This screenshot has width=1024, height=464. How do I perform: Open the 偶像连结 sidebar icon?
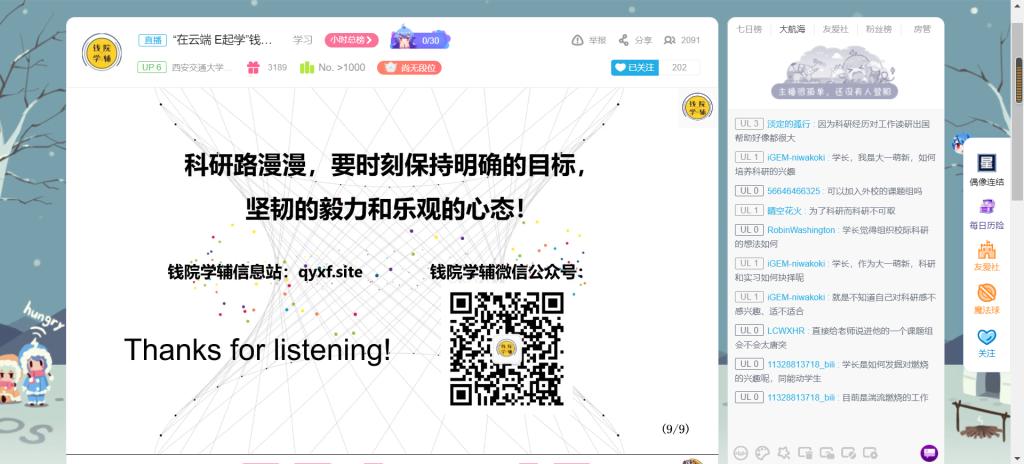click(986, 163)
